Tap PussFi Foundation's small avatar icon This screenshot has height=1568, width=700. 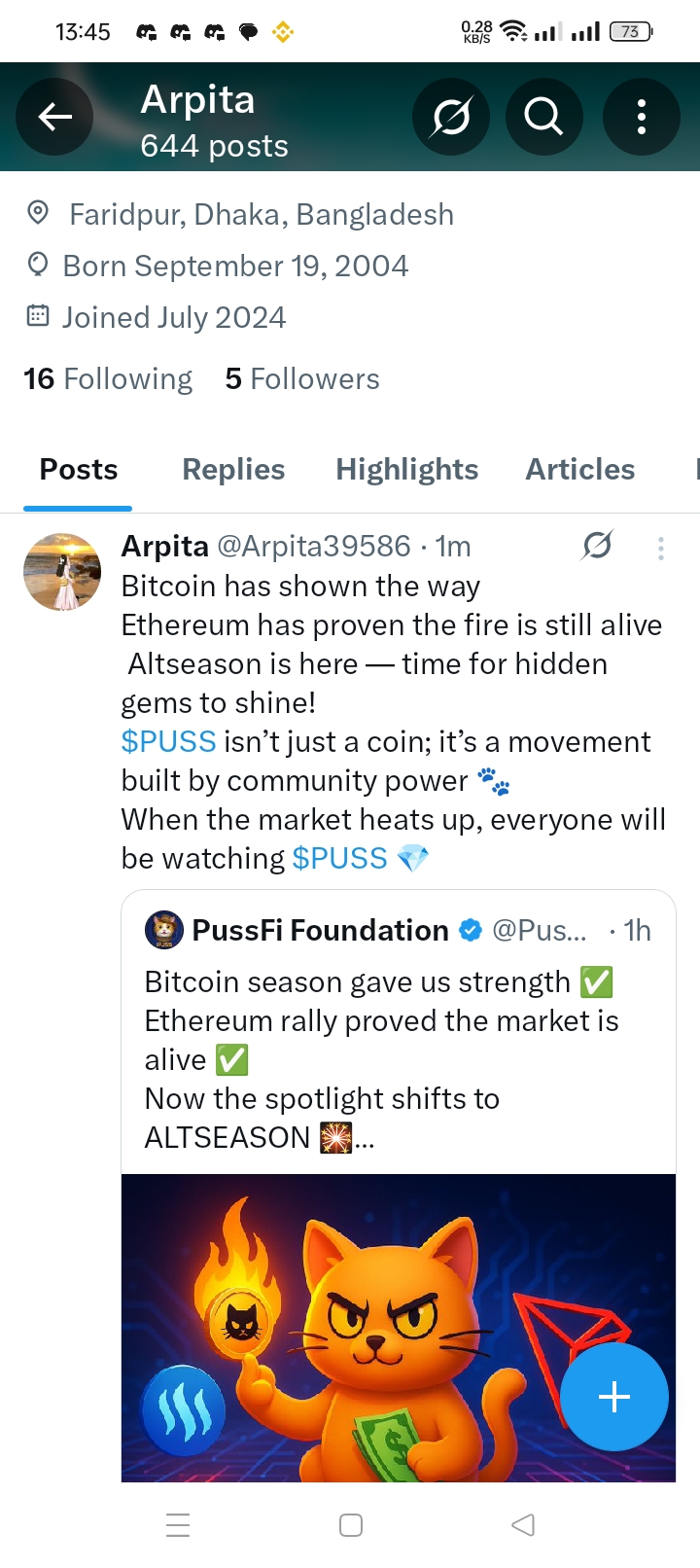tap(163, 930)
